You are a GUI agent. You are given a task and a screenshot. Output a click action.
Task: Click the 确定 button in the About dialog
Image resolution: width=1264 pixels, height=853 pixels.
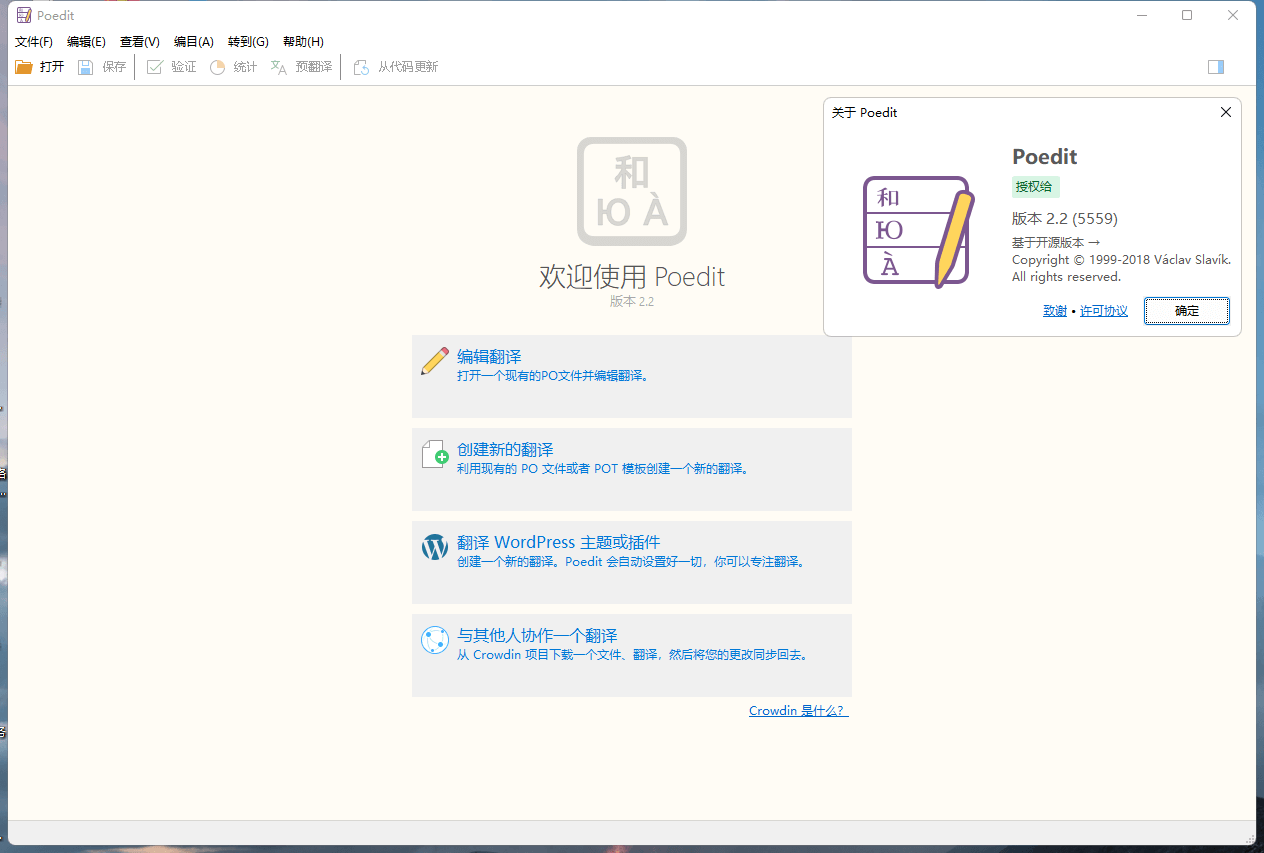tap(1187, 311)
